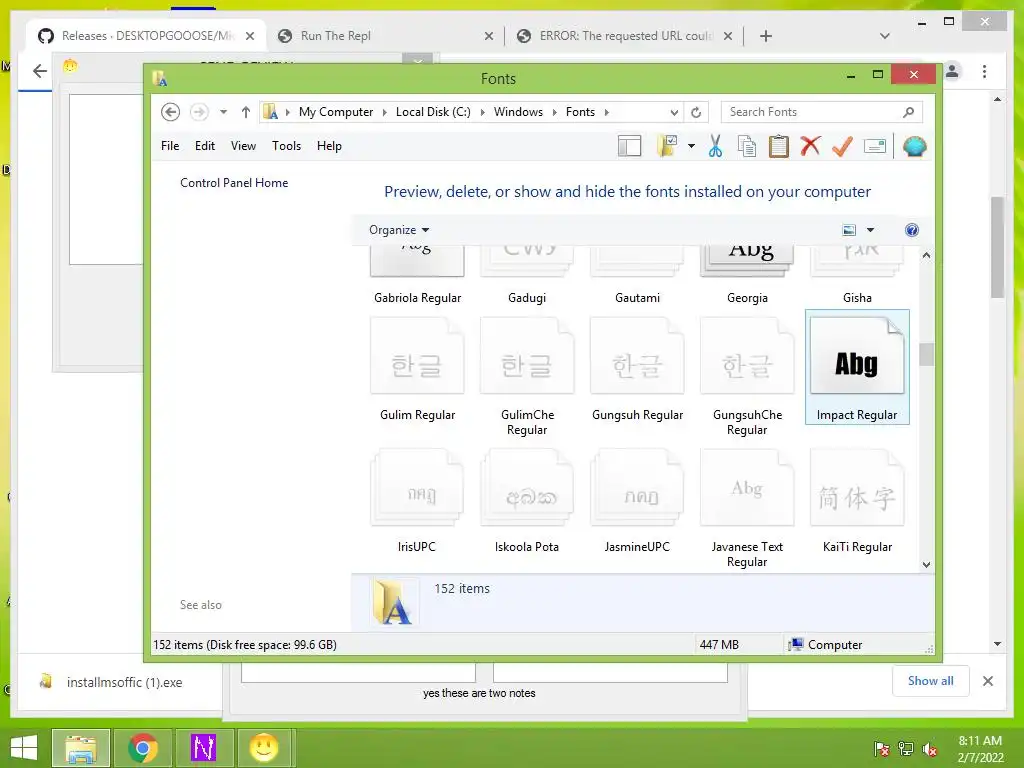This screenshot has width=1024, height=768.
Task: Open File Explorer from taskbar
Action: 81,748
